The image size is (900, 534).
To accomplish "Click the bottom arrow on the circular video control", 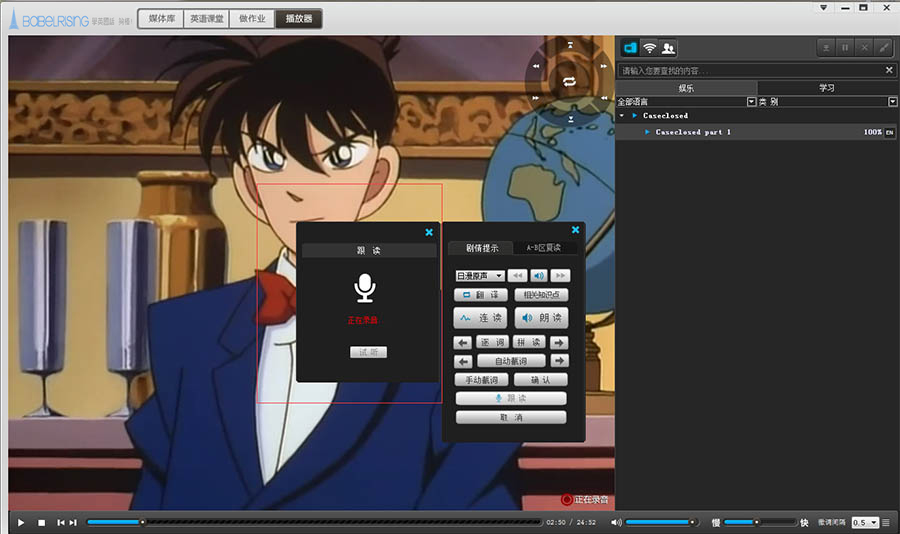I will point(571,119).
